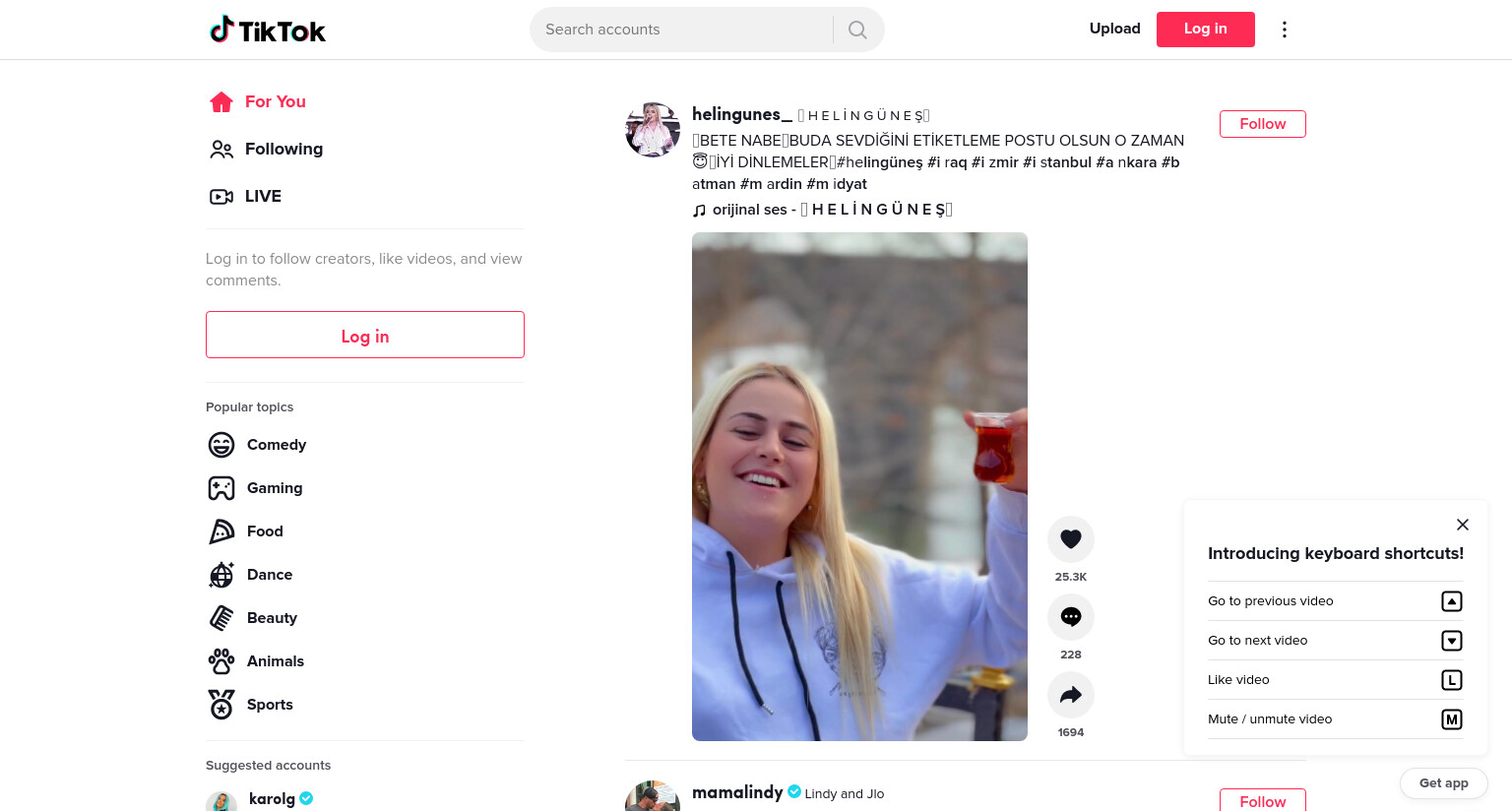
Task: Open helingunes_ username link
Action: (x=742, y=114)
